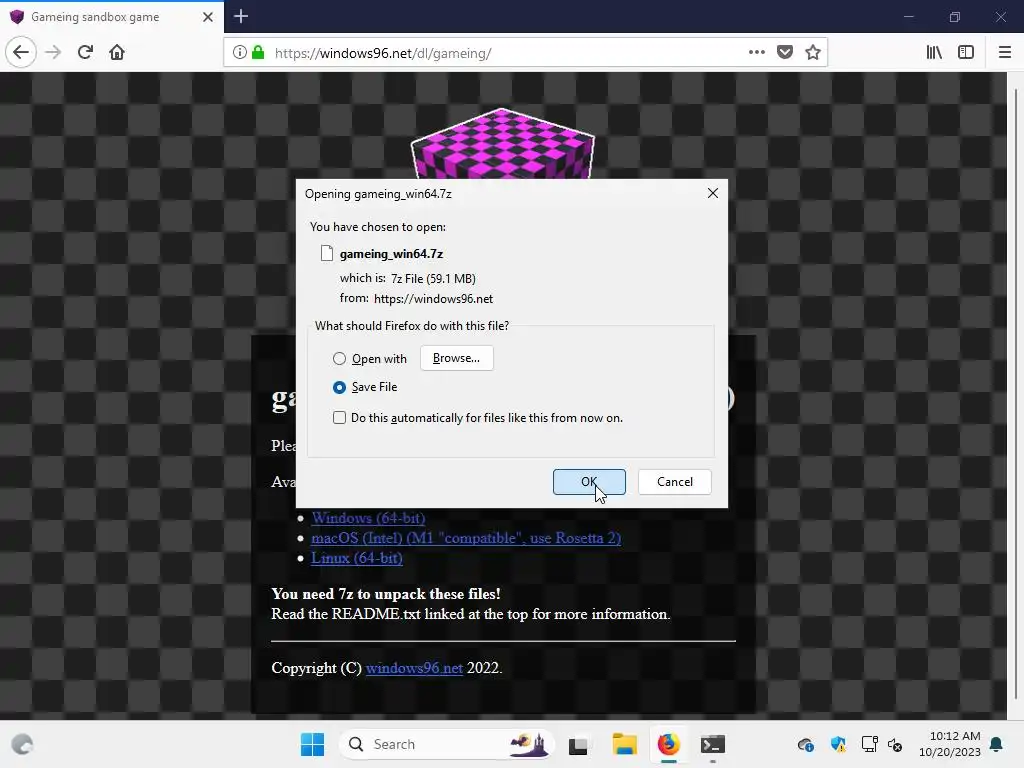Open notifications bell icon
1024x768 pixels.
[997, 744]
